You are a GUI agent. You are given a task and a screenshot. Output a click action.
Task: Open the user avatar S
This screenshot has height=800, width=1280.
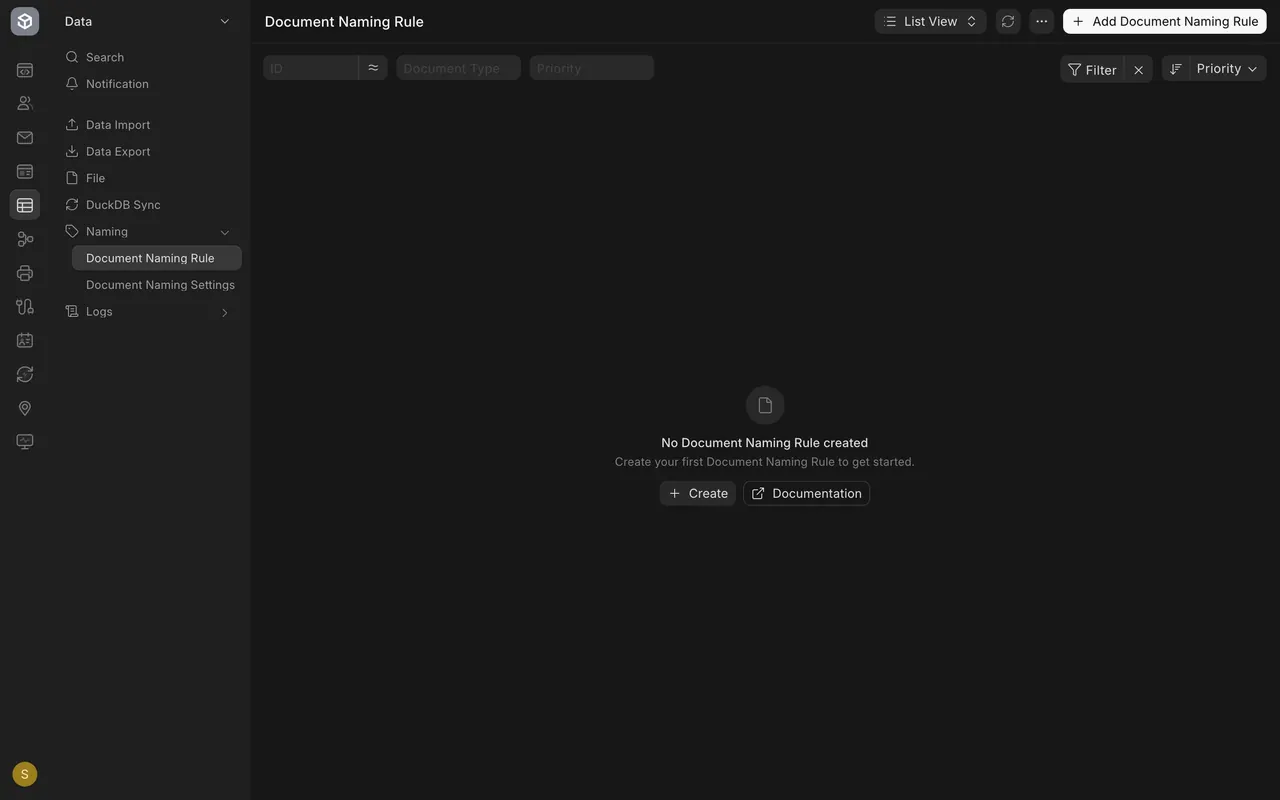pyautogui.click(x=25, y=774)
